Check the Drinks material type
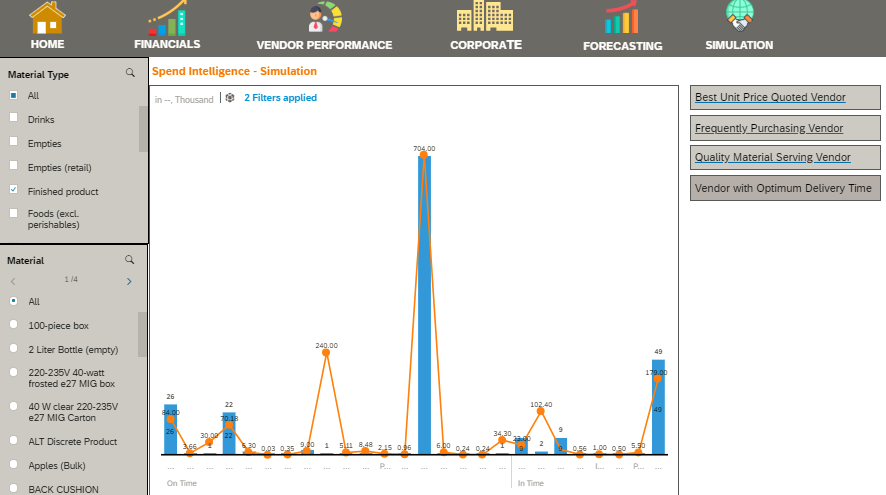 point(14,119)
